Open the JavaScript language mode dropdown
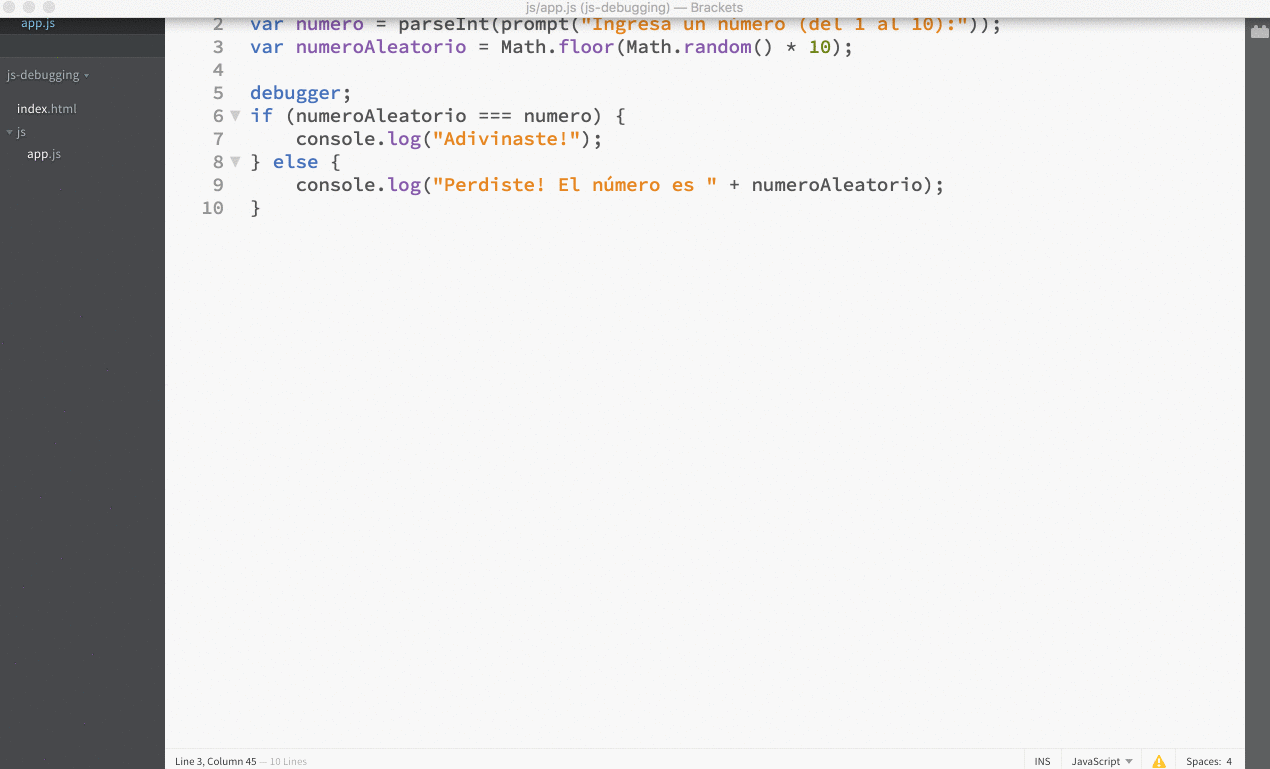Viewport: 1270px width, 769px height. pos(1102,761)
